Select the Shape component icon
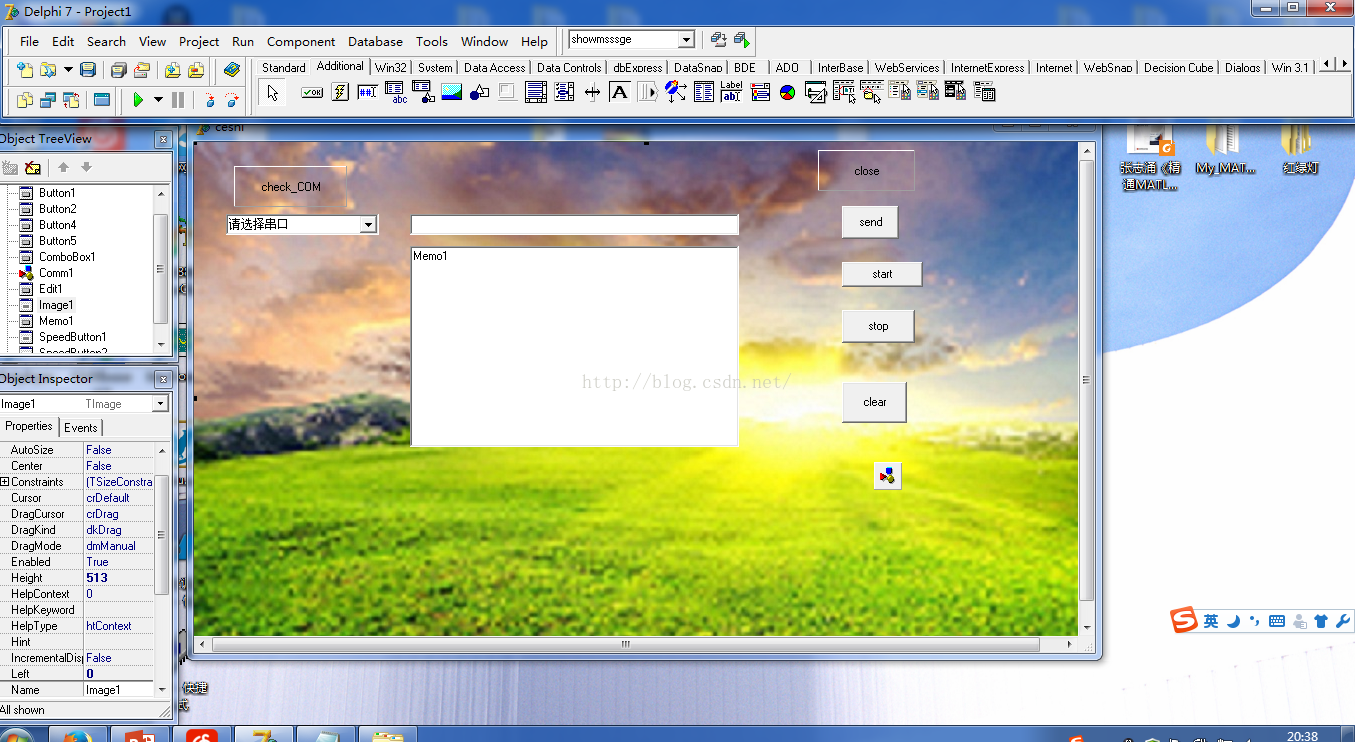The image size is (1355, 742). click(x=479, y=93)
